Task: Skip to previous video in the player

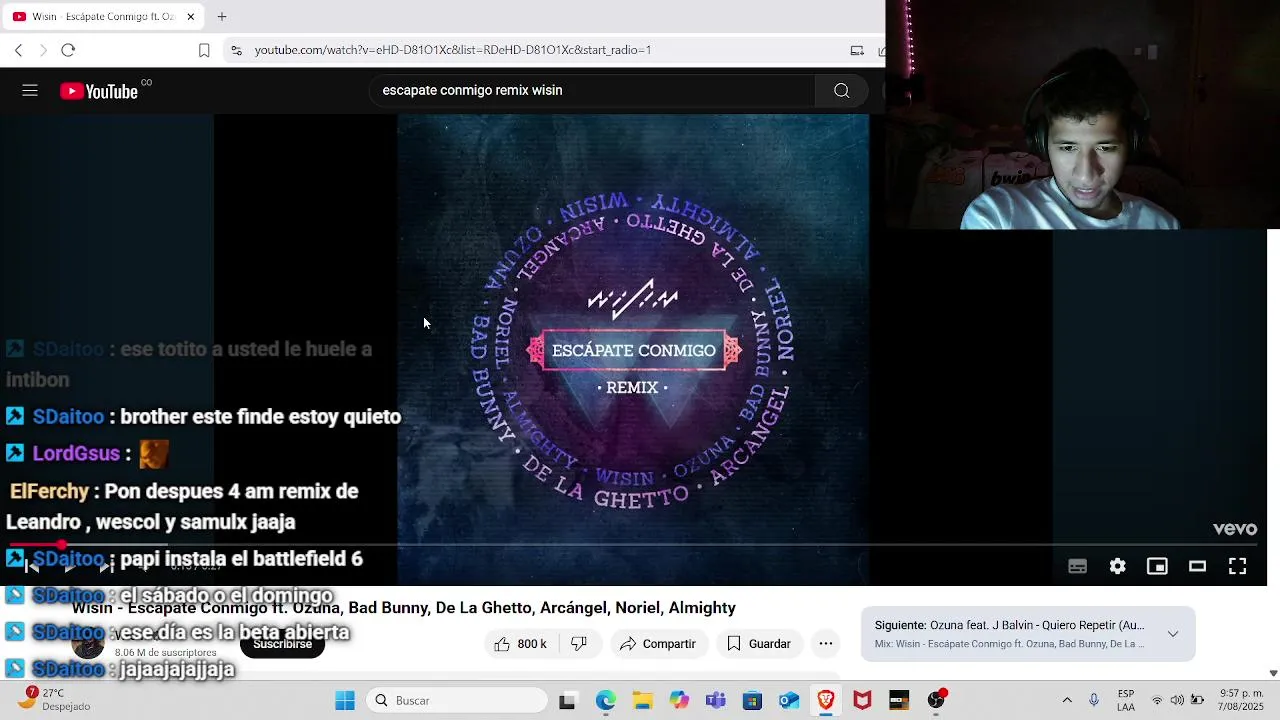Action: click(31, 567)
